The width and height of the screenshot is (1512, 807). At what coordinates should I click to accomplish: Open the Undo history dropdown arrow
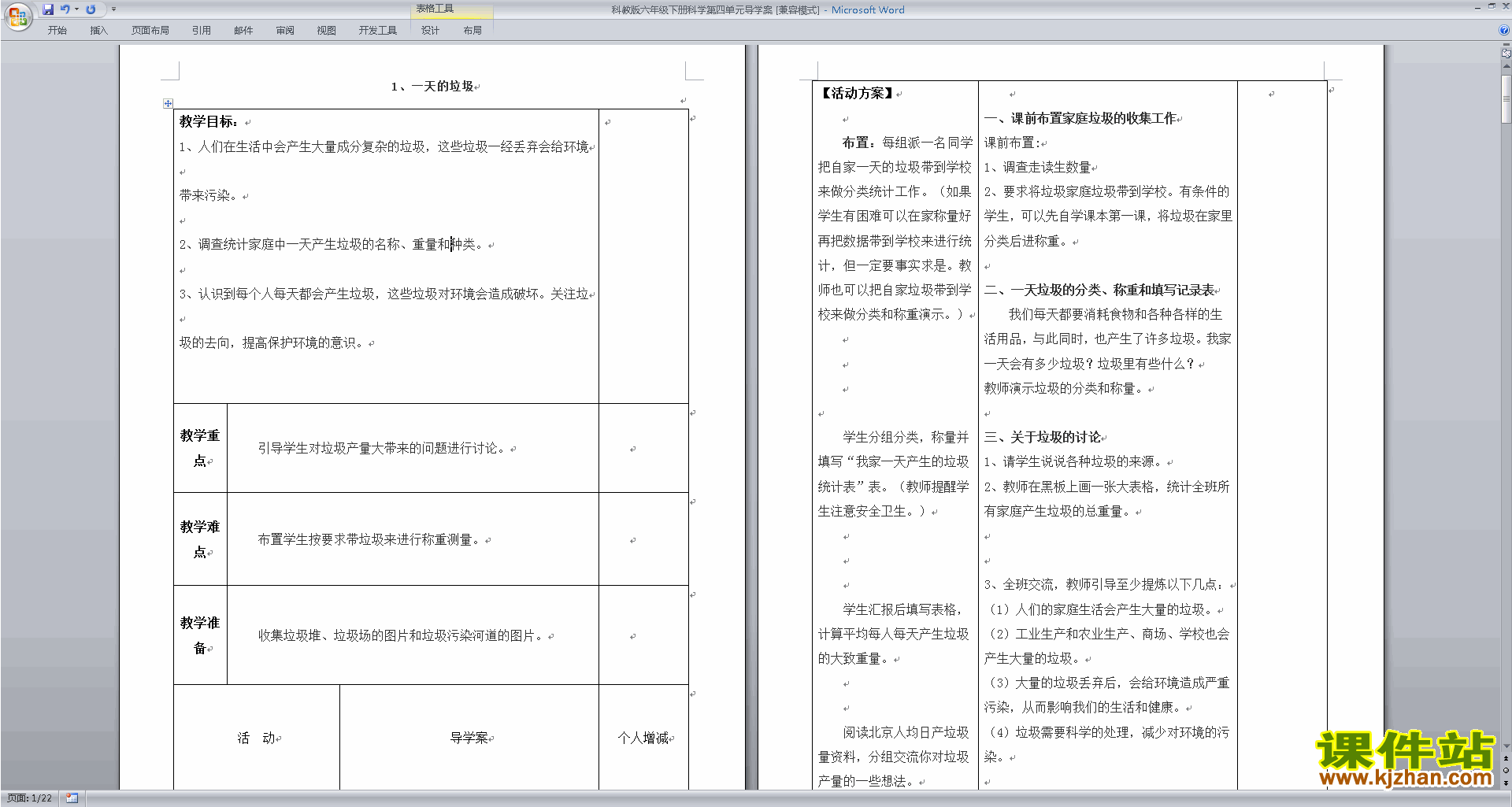click(x=76, y=9)
